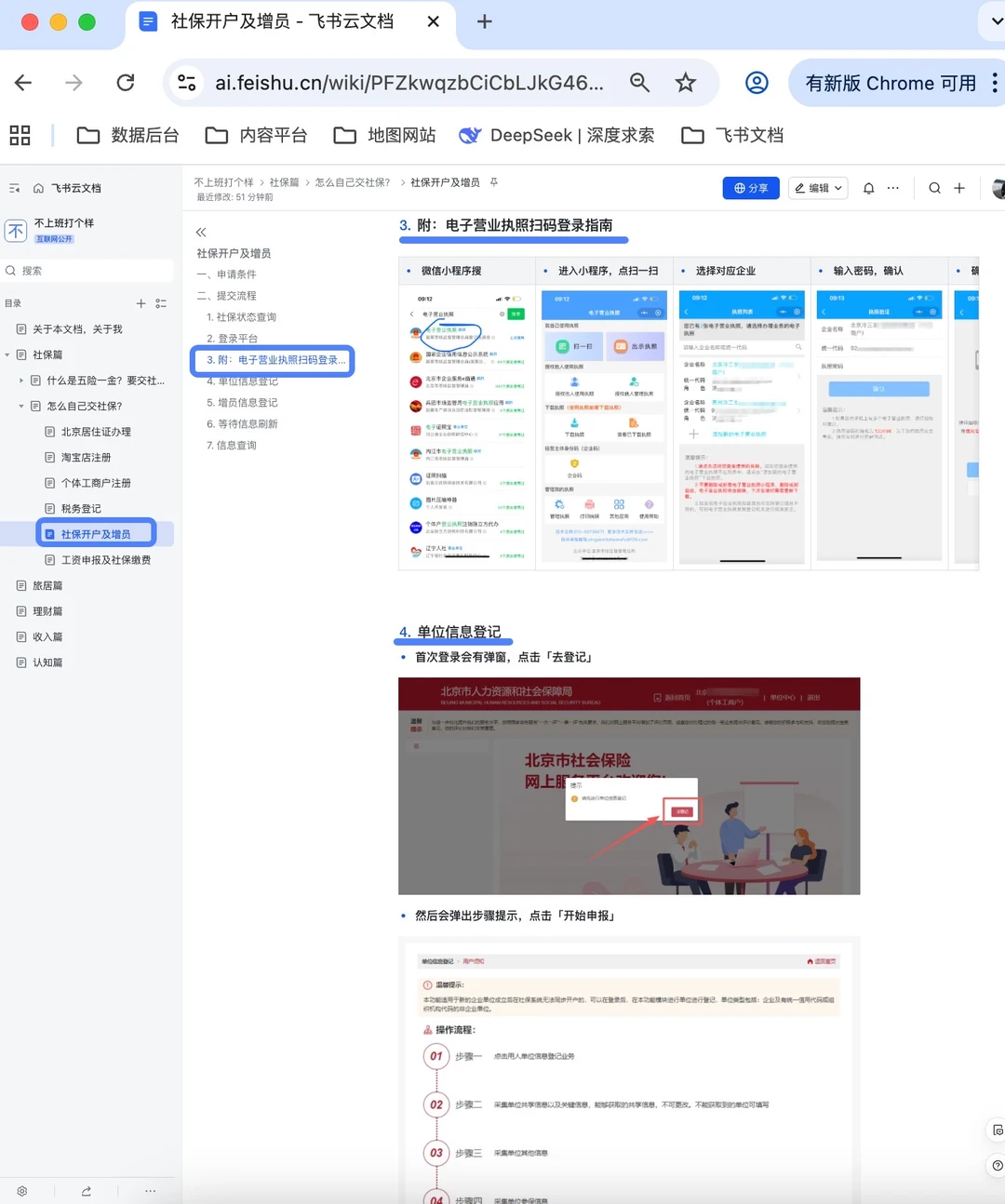This screenshot has height=1204, width=1005.
Task: Open 淘宝店注册 page
Action: (x=86, y=458)
